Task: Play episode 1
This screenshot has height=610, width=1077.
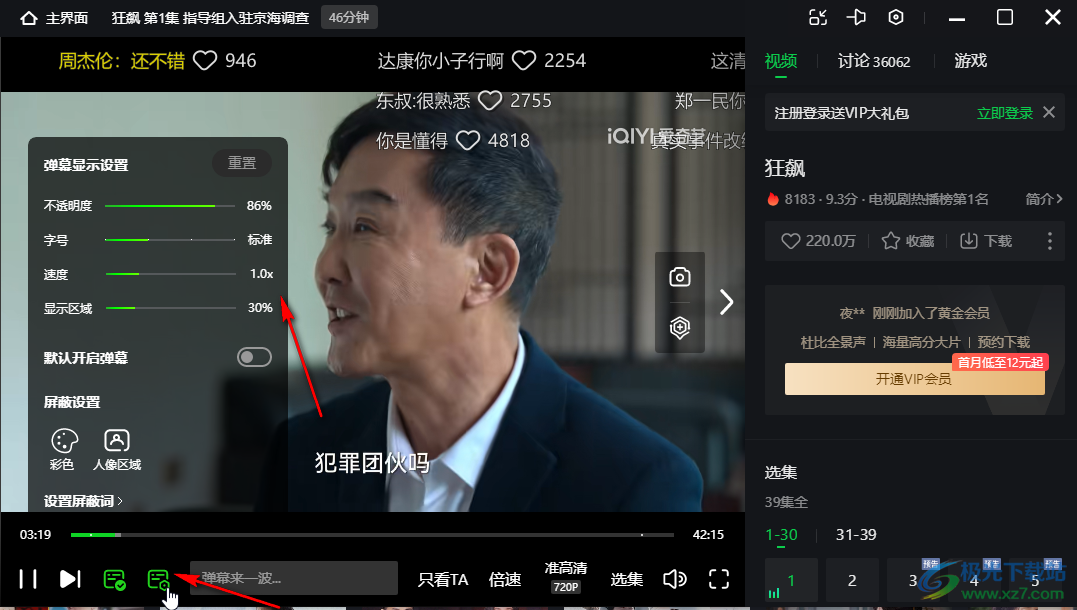Action: coord(791,580)
